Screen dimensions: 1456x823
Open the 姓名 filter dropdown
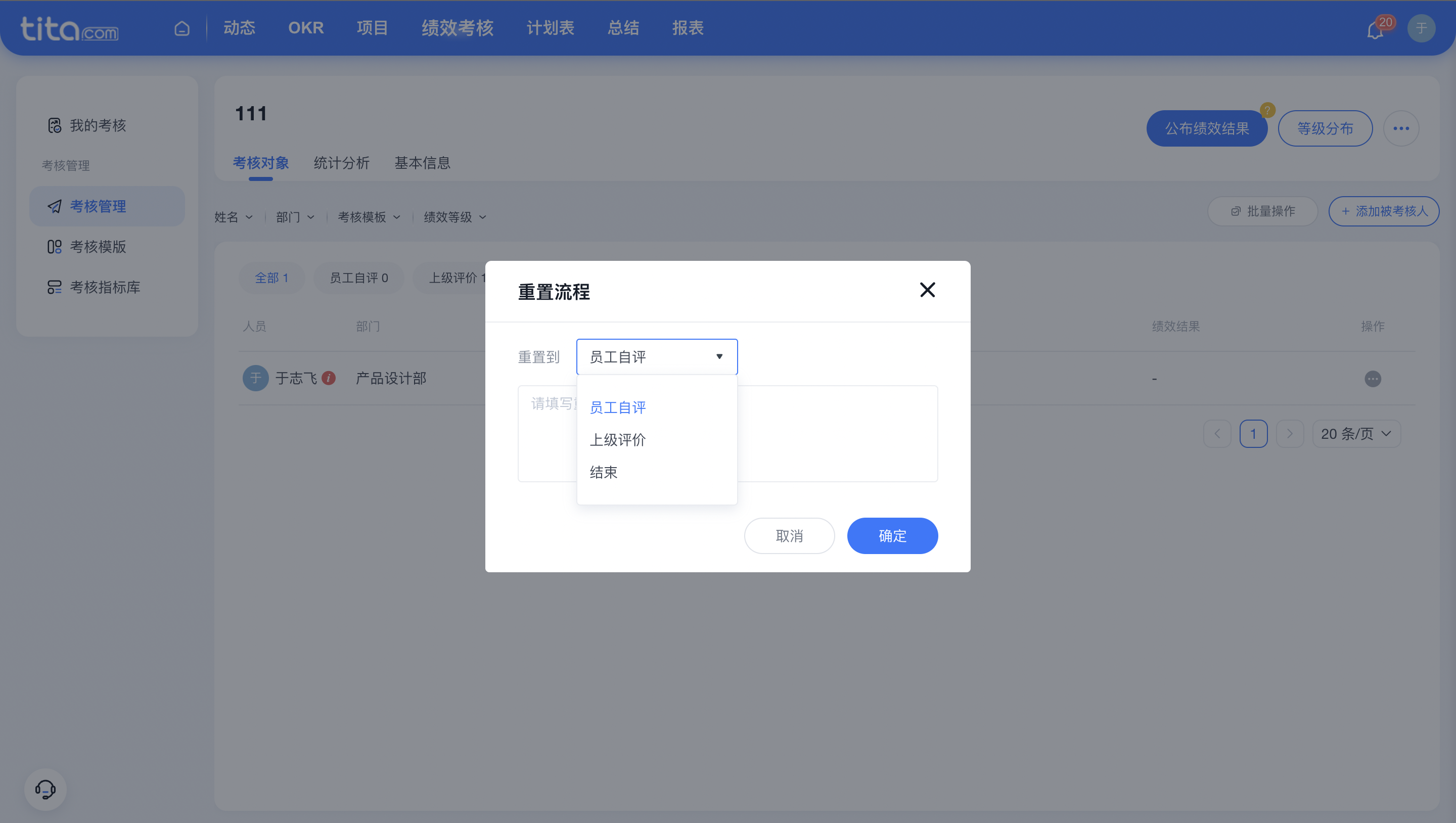pos(233,217)
